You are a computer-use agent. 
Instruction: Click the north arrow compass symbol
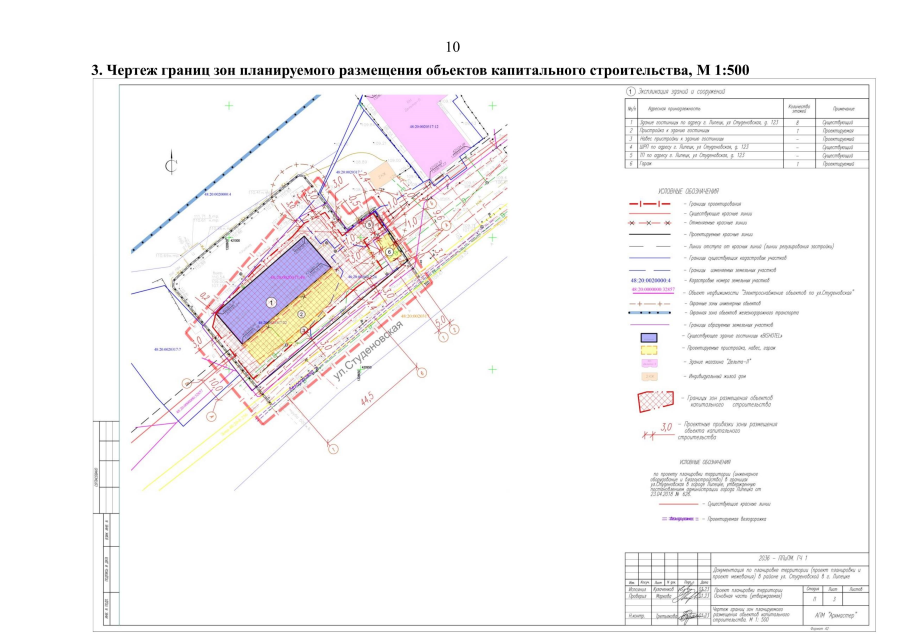[x=171, y=162]
